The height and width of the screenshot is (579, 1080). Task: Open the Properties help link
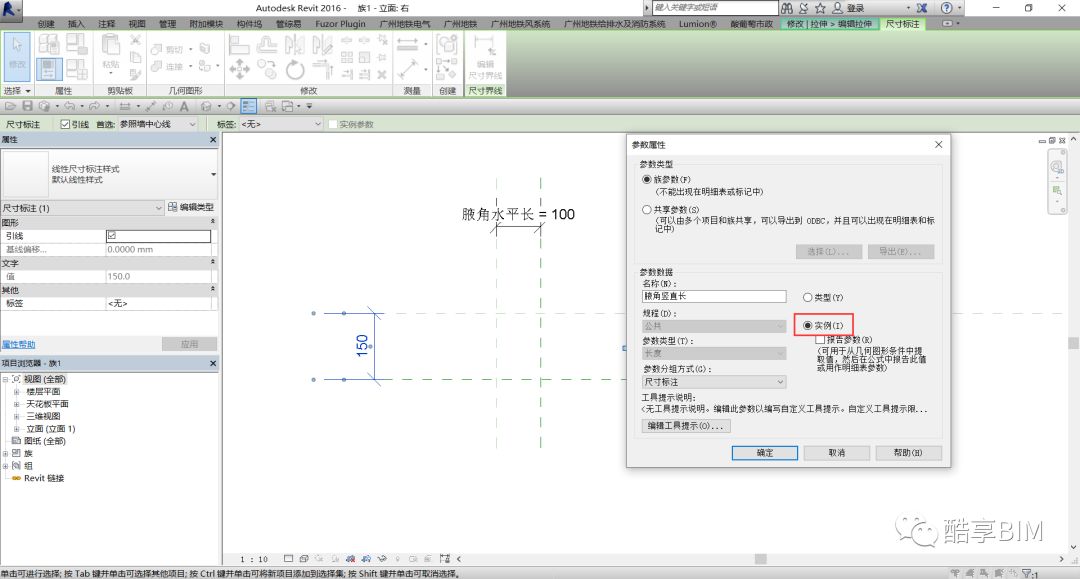pos(19,344)
